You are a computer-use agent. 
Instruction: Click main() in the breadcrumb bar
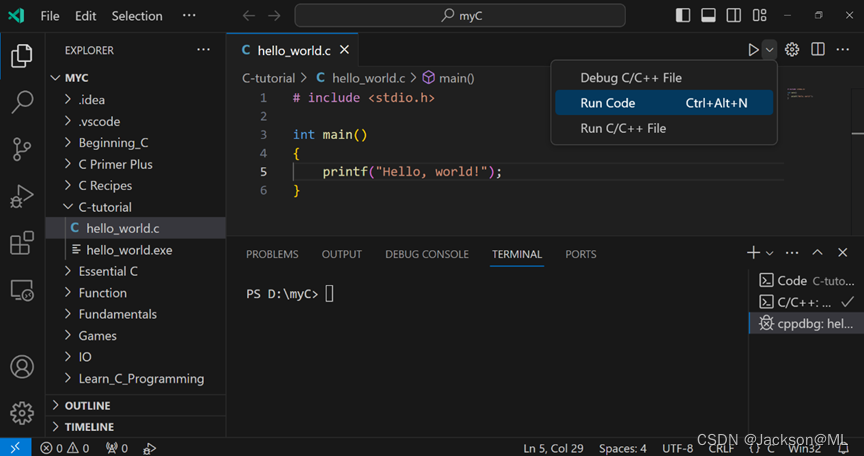[449, 78]
